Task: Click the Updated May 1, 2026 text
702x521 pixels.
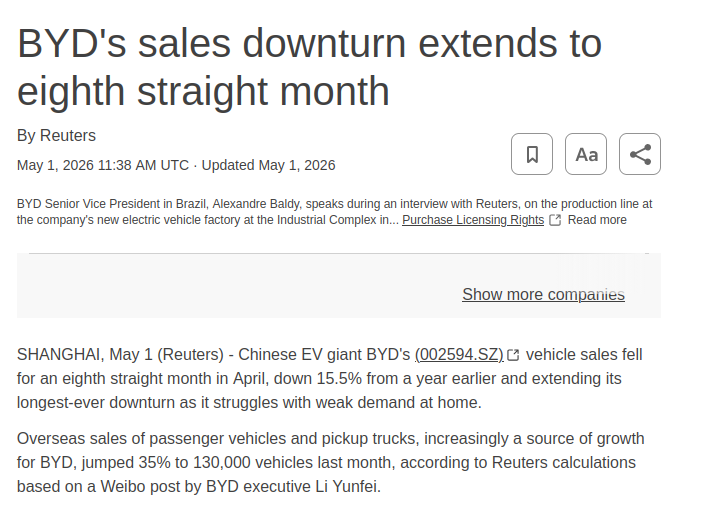Action: 268,165
